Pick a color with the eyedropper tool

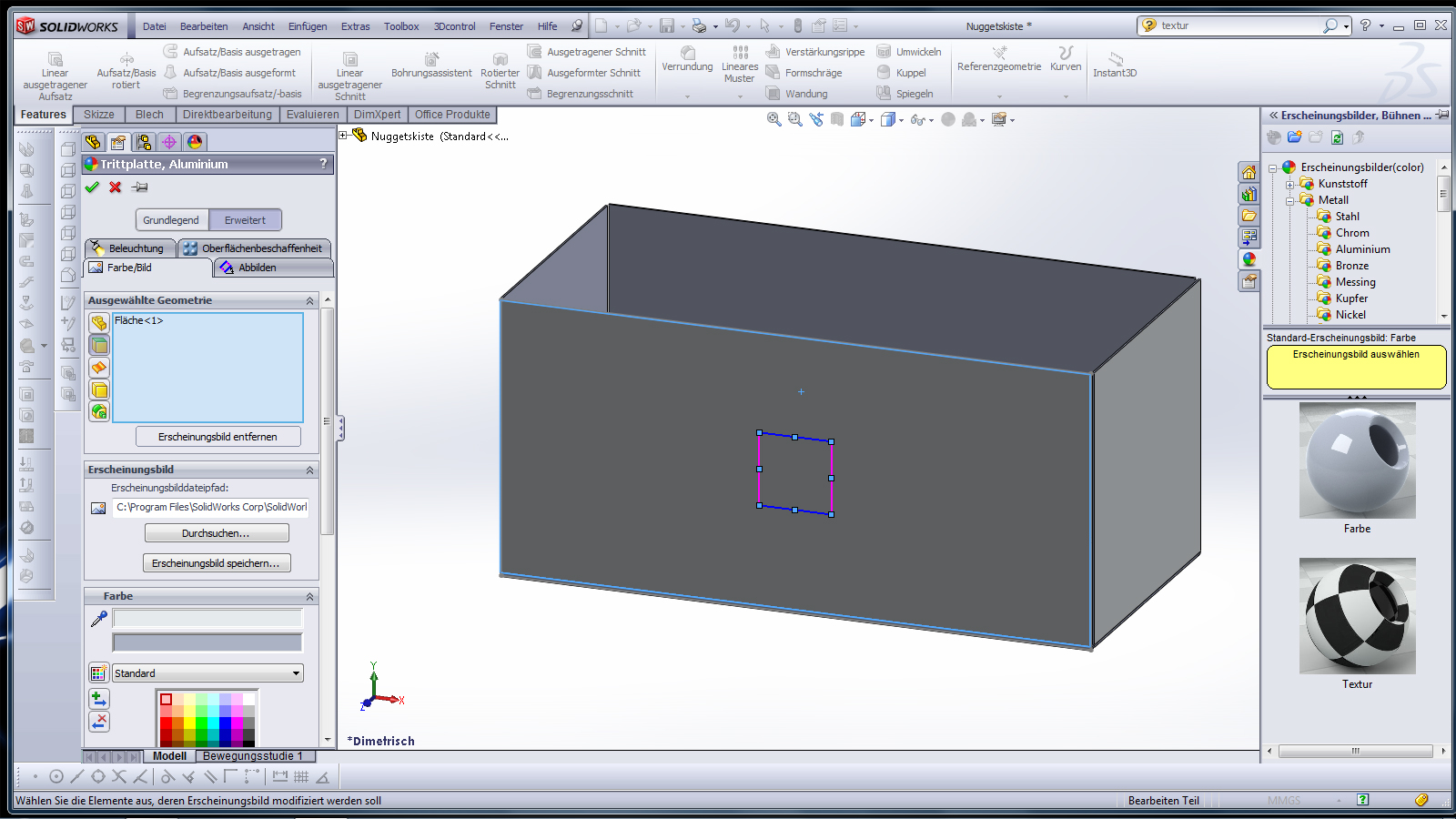(x=99, y=619)
